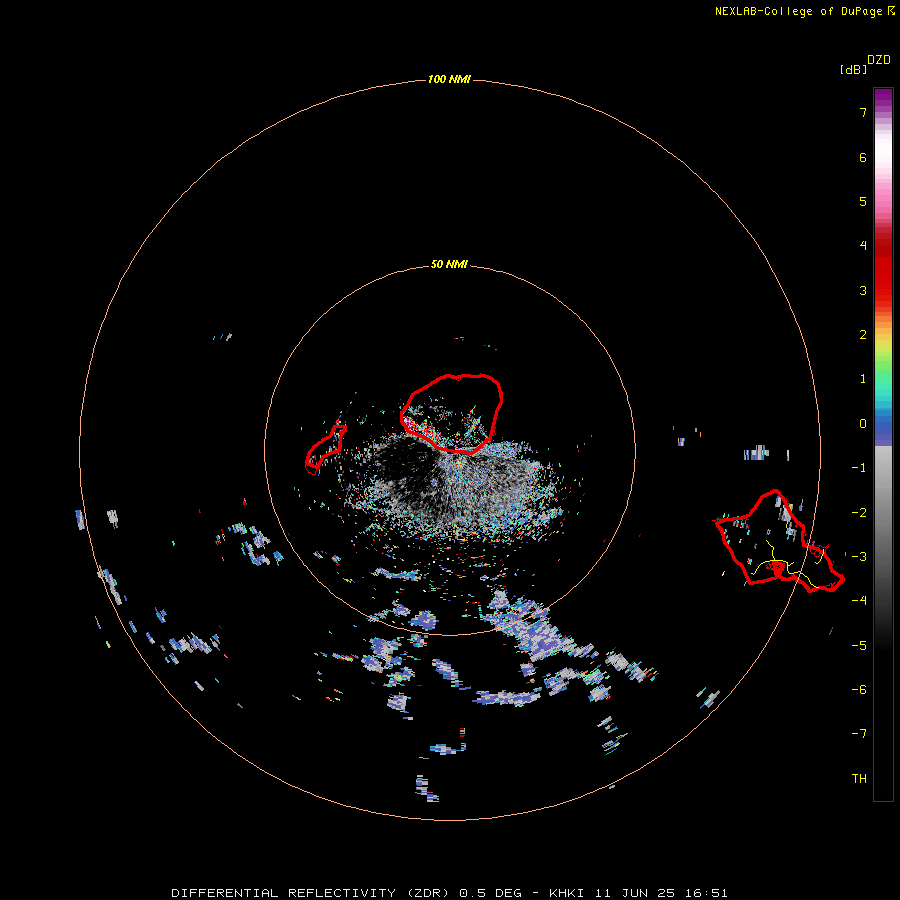Click the DZD legend title

pos(879,60)
